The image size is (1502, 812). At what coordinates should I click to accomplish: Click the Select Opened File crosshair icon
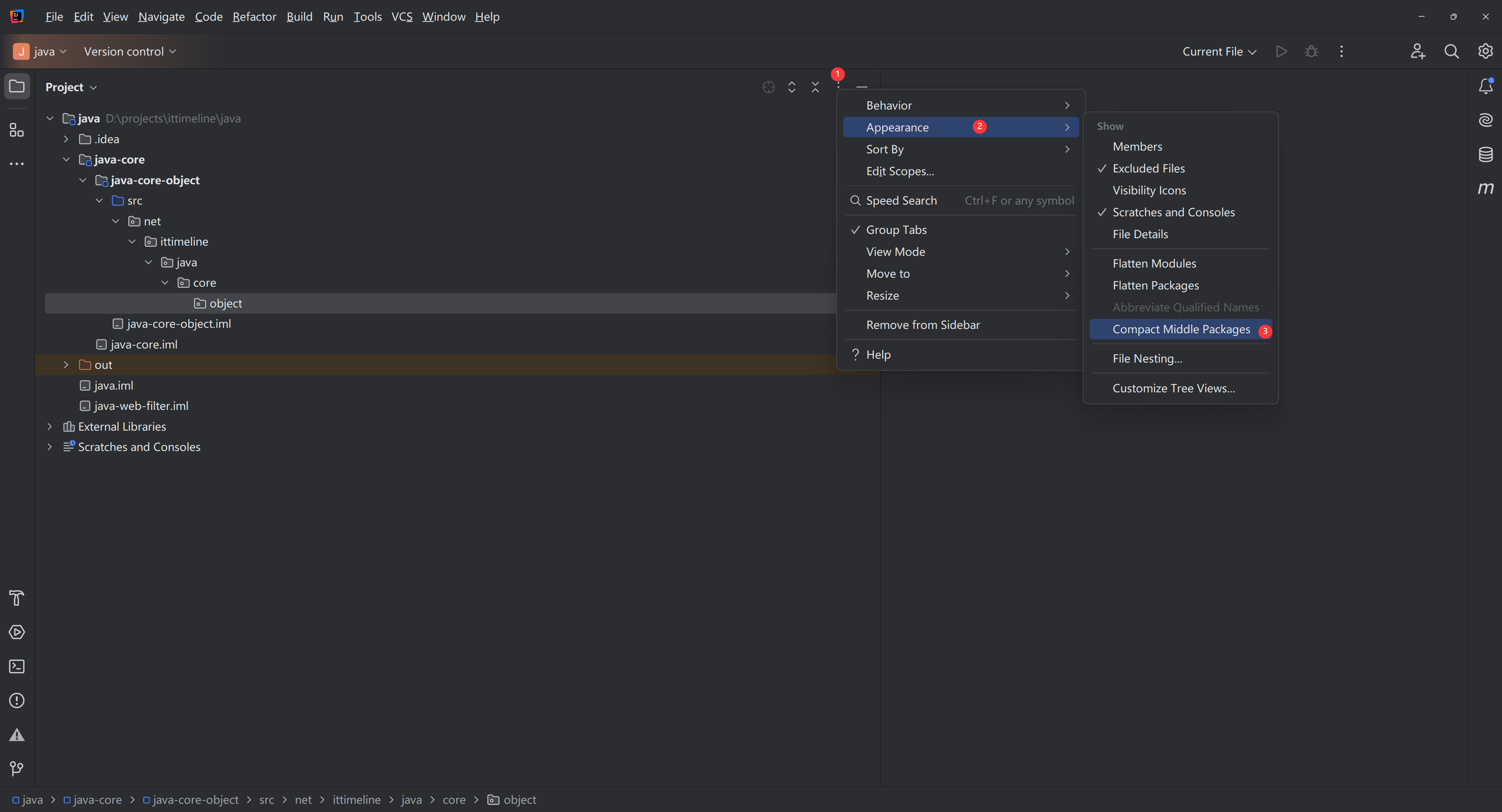pyautogui.click(x=769, y=87)
